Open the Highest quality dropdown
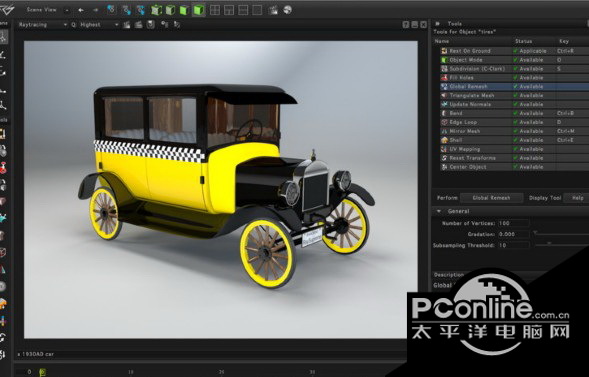 point(95,25)
